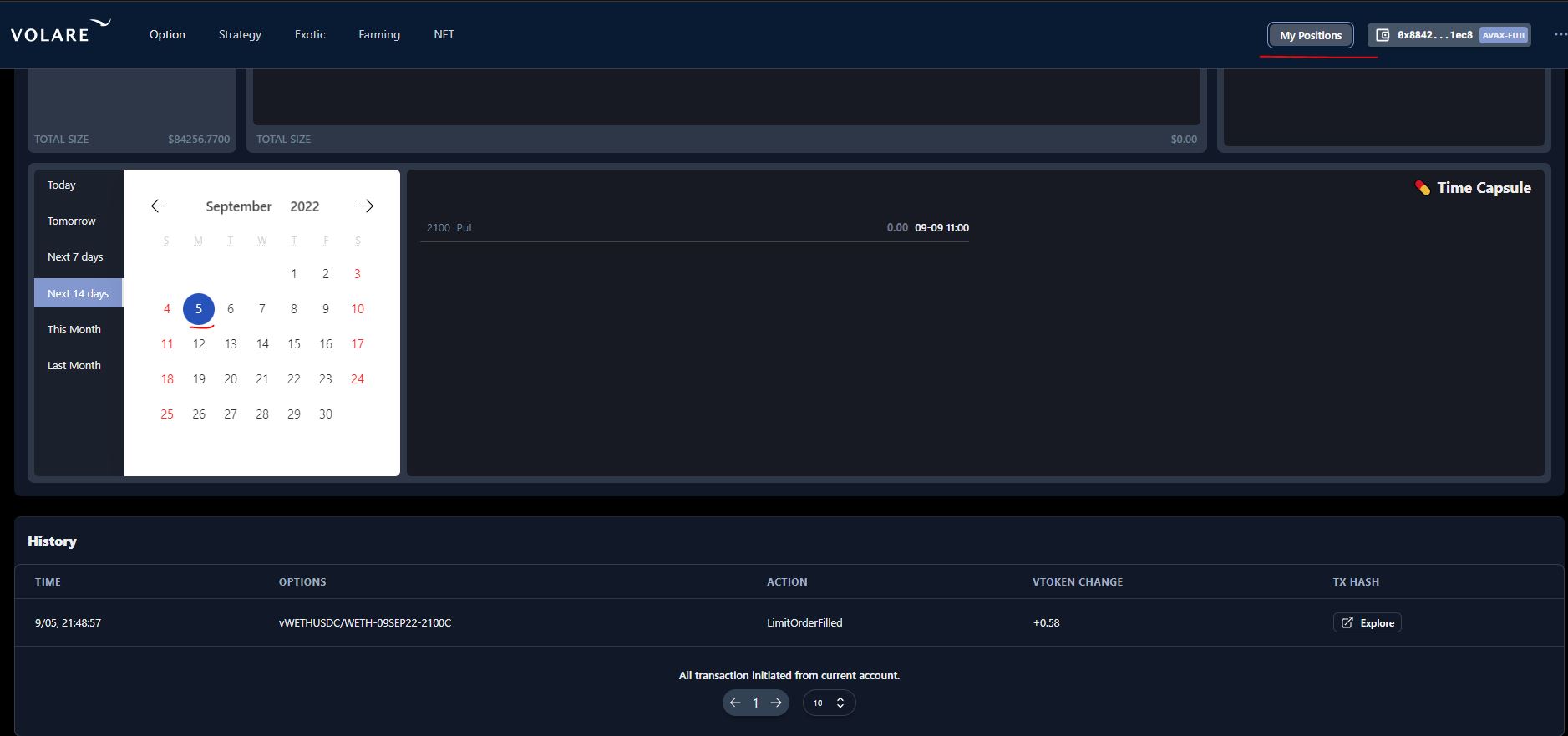Click the VTOKEN CHANGE column header
The width and height of the screenshot is (1568, 736).
[1078, 581]
